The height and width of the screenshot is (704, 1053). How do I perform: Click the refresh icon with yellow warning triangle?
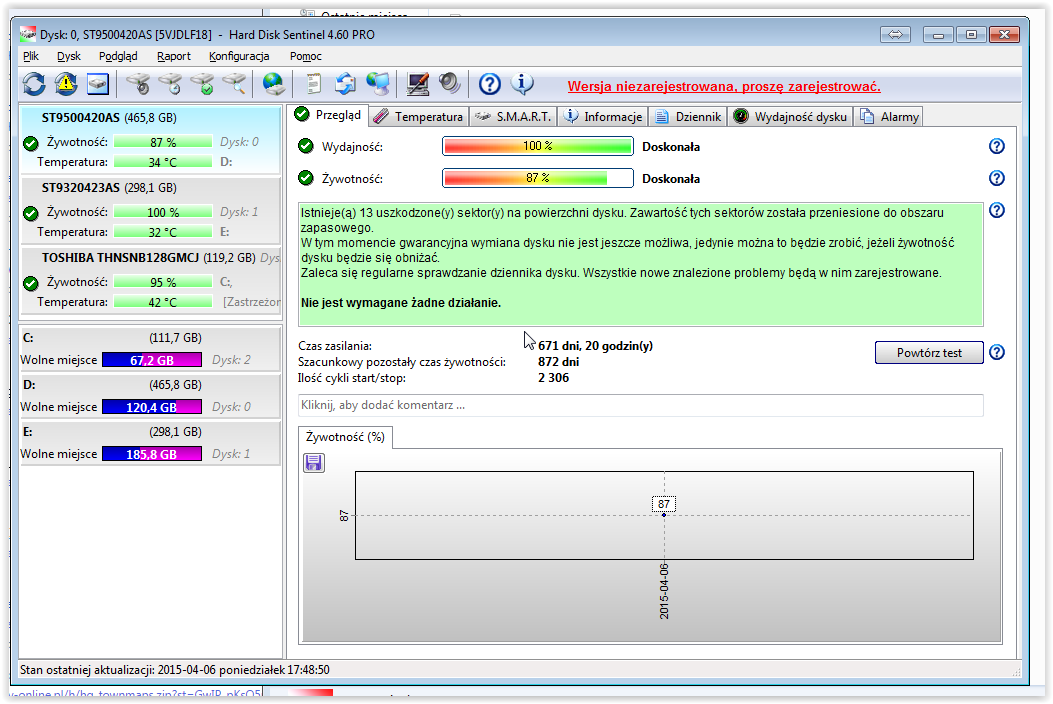point(66,84)
